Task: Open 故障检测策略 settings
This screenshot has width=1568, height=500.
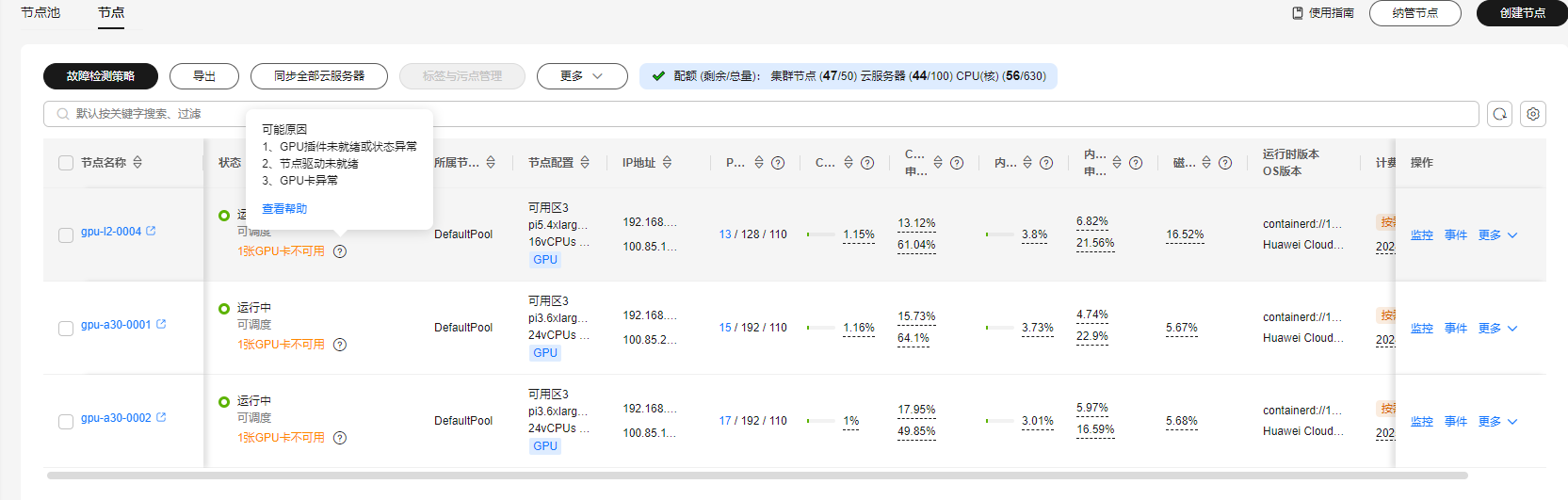Action: (101, 76)
